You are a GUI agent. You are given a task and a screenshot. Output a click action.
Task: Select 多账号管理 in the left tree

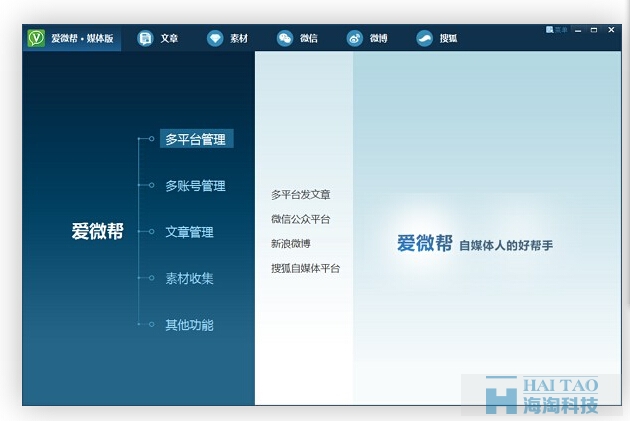pos(195,186)
